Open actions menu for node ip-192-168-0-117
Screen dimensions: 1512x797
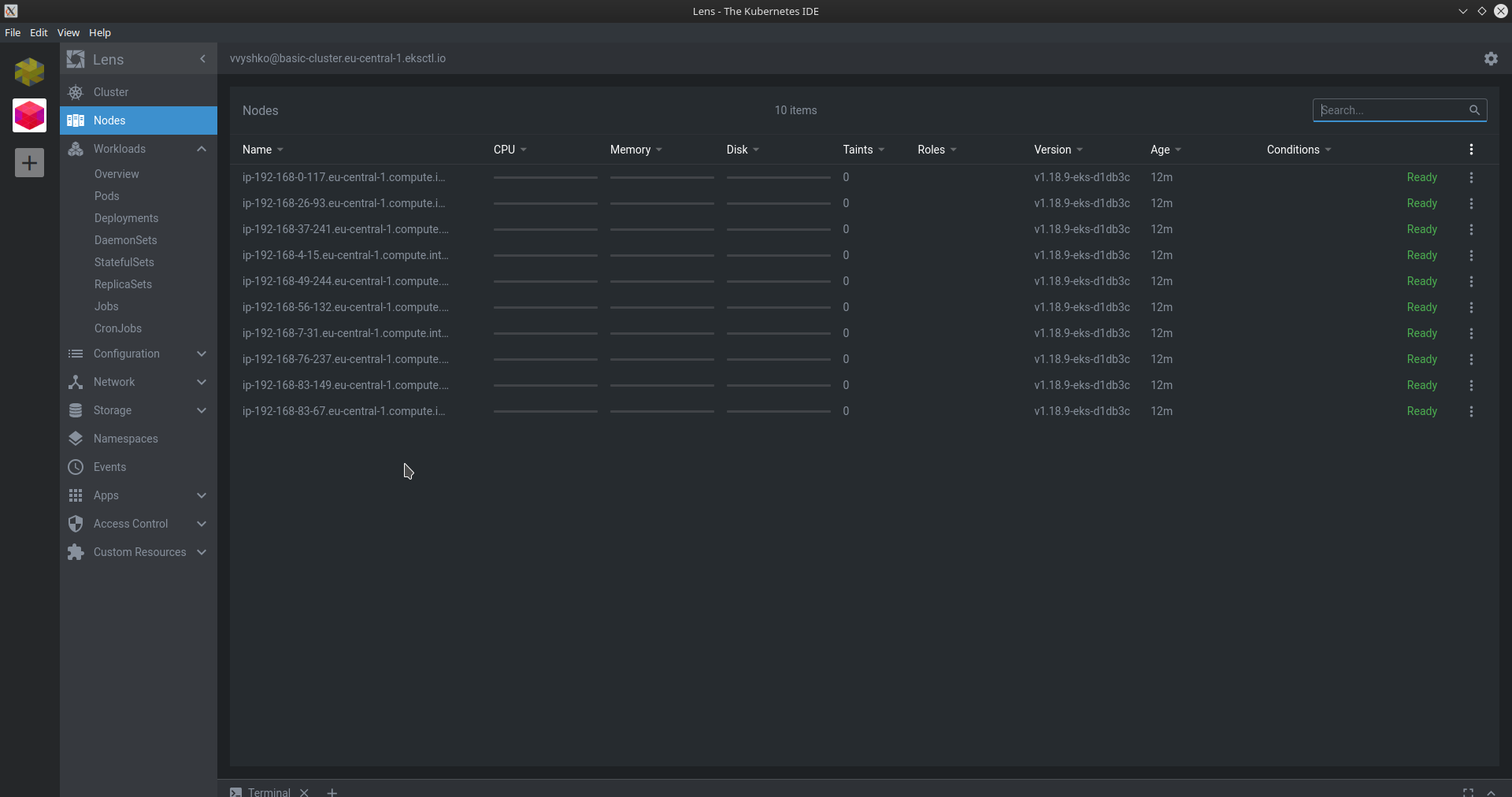pyautogui.click(x=1471, y=177)
